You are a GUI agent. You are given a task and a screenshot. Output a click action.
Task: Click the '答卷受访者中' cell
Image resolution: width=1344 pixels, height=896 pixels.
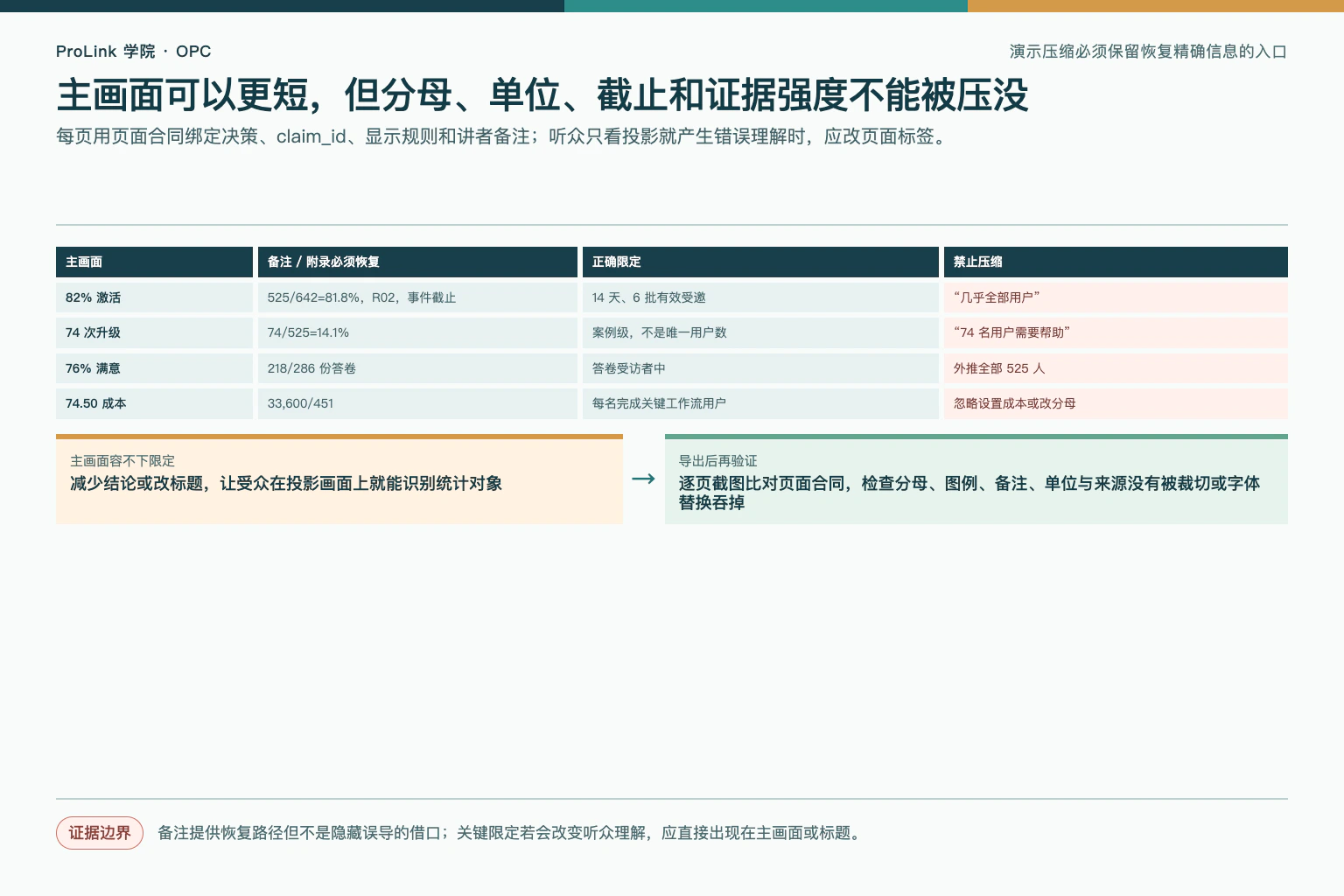pyautogui.click(x=760, y=368)
